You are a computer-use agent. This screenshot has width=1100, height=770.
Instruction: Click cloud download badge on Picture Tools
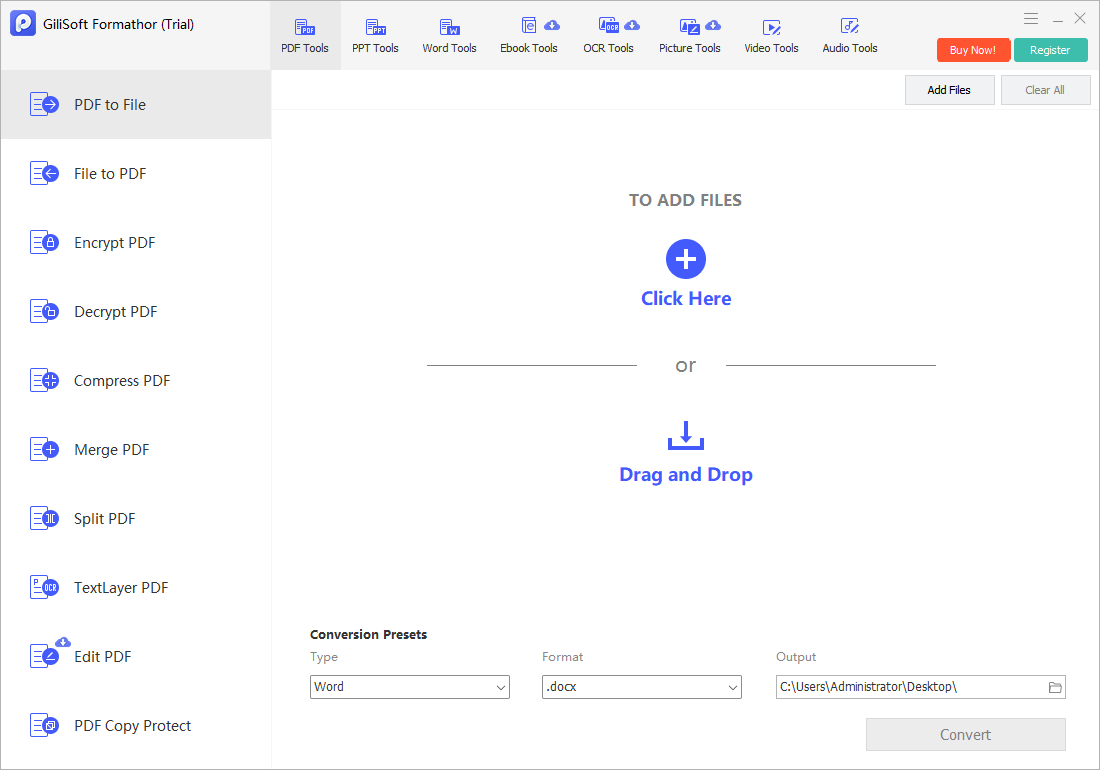click(x=713, y=25)
